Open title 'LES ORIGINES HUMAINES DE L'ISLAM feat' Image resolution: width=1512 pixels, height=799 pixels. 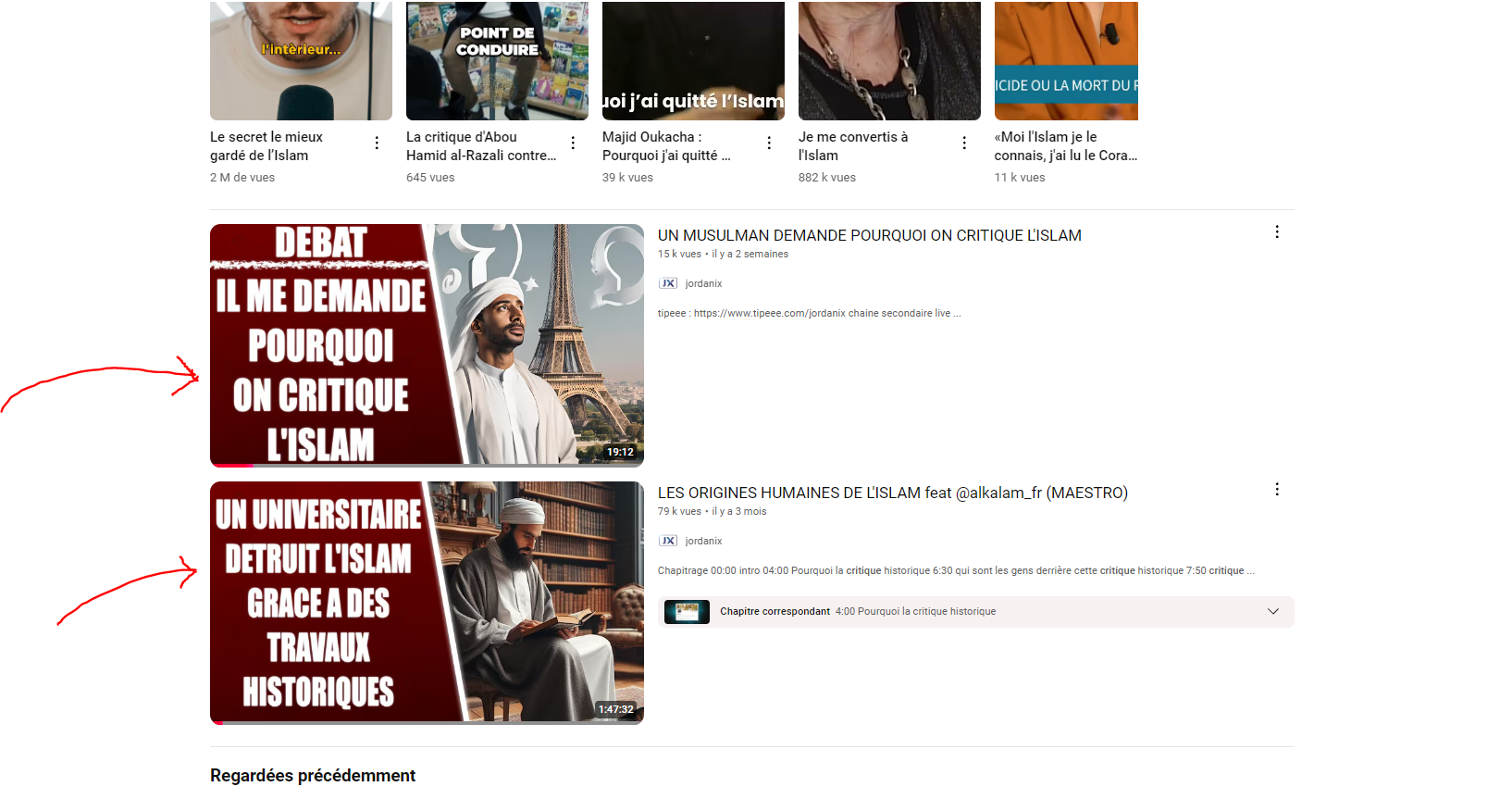tap(892, 493)
